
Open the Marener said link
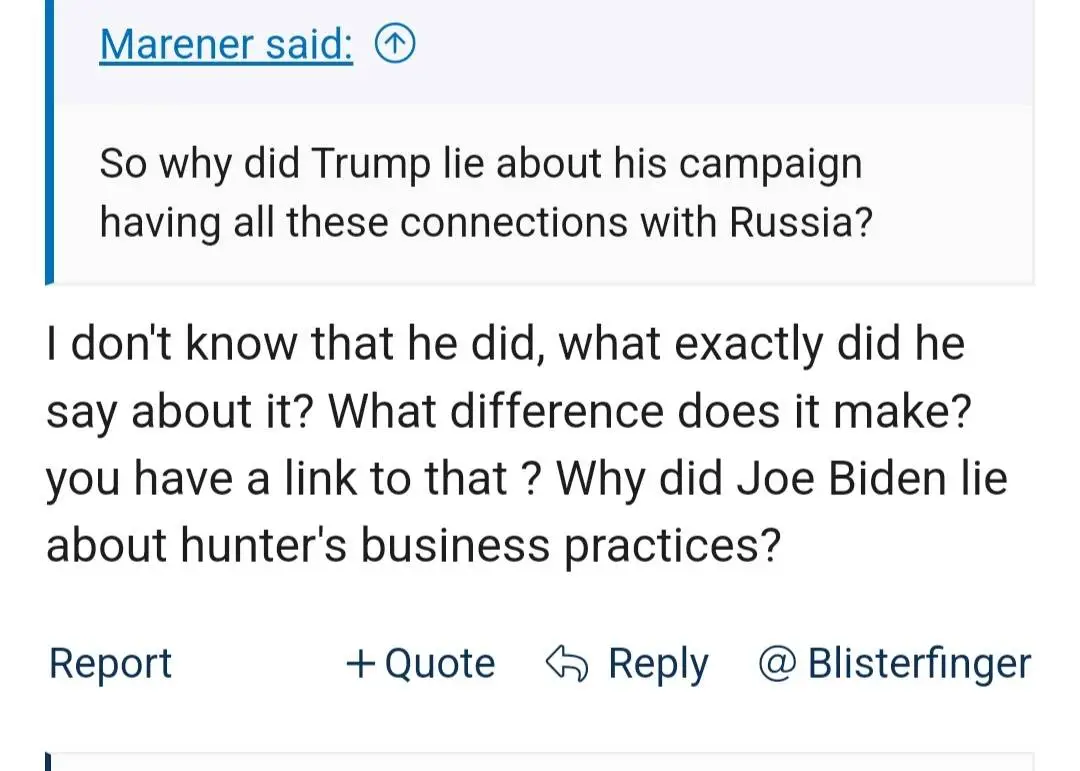[x=226, y=44]
